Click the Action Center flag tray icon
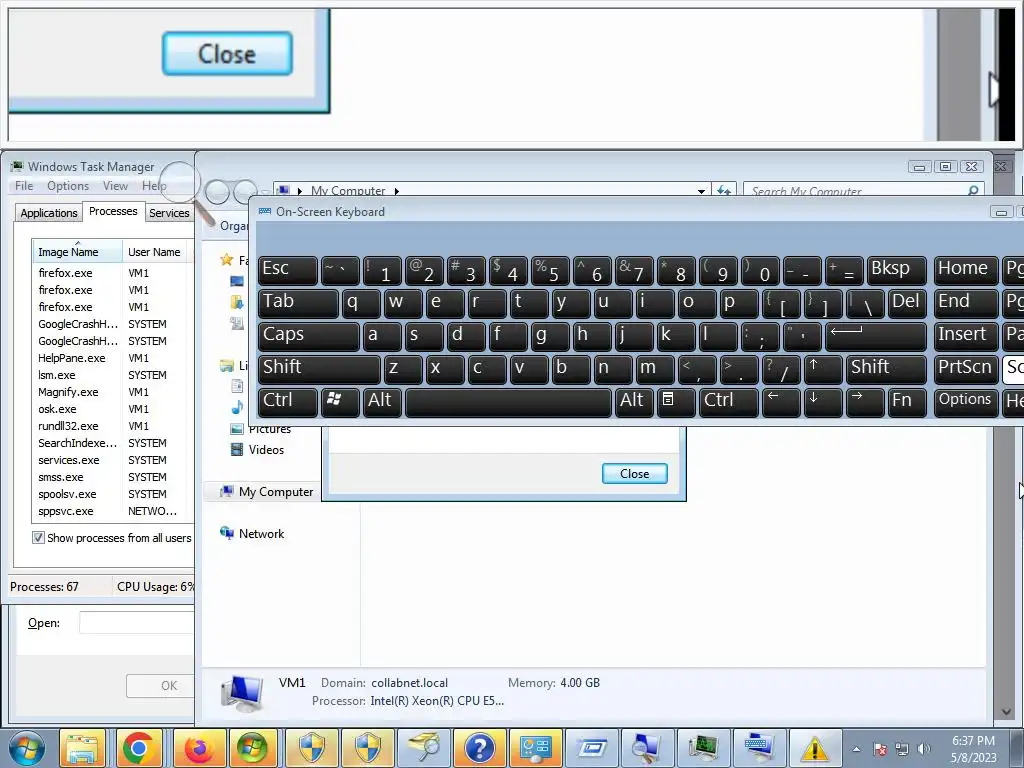 880,749
